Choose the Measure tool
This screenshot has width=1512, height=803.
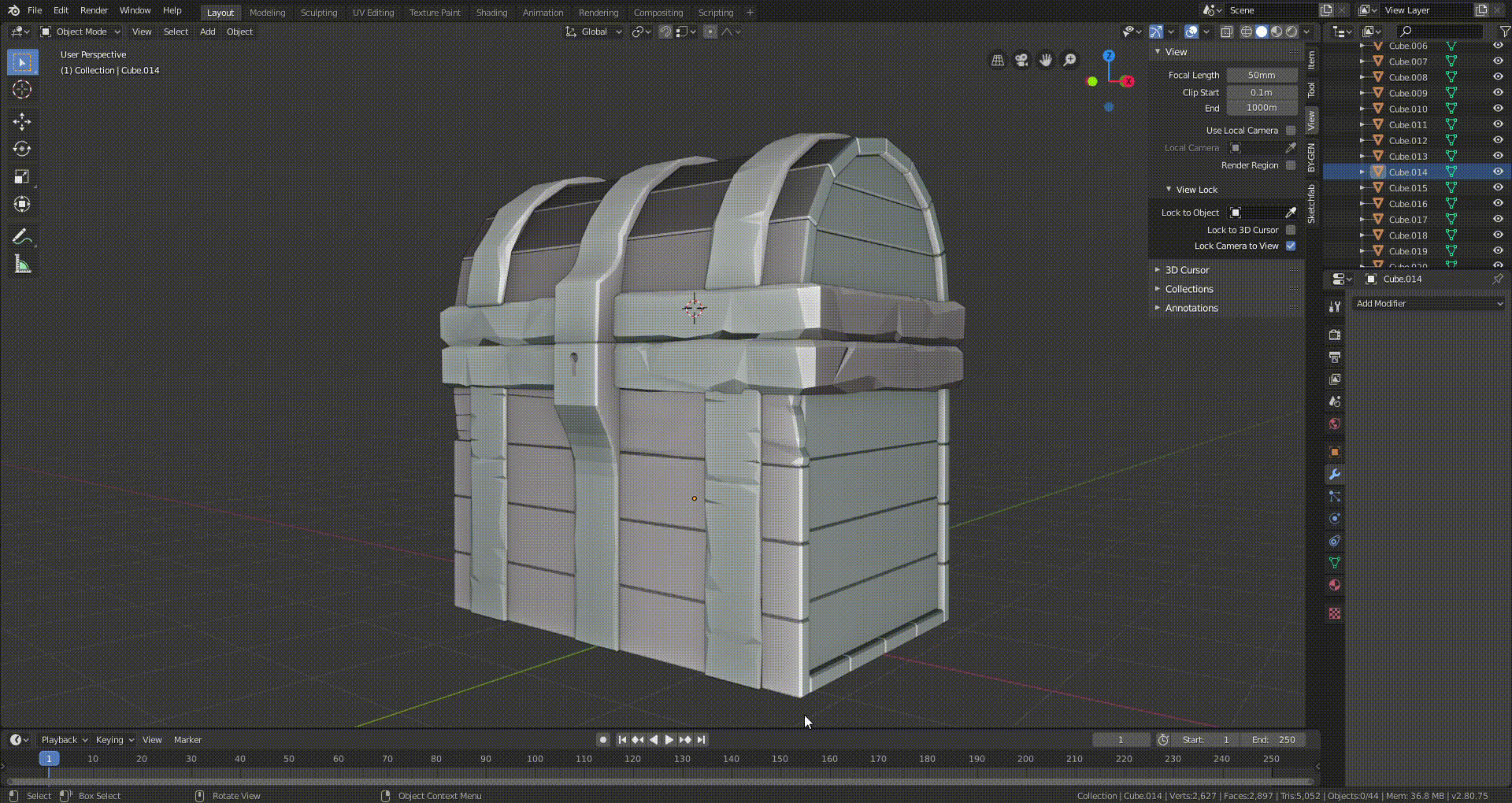[x=22, y=265]
